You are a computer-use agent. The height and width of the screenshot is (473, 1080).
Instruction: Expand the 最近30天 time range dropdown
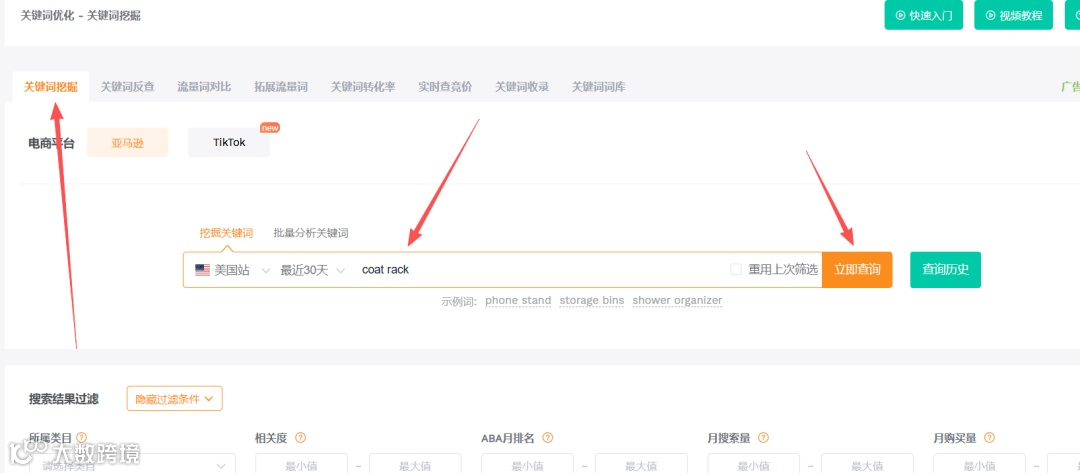(x=312, y=270)
